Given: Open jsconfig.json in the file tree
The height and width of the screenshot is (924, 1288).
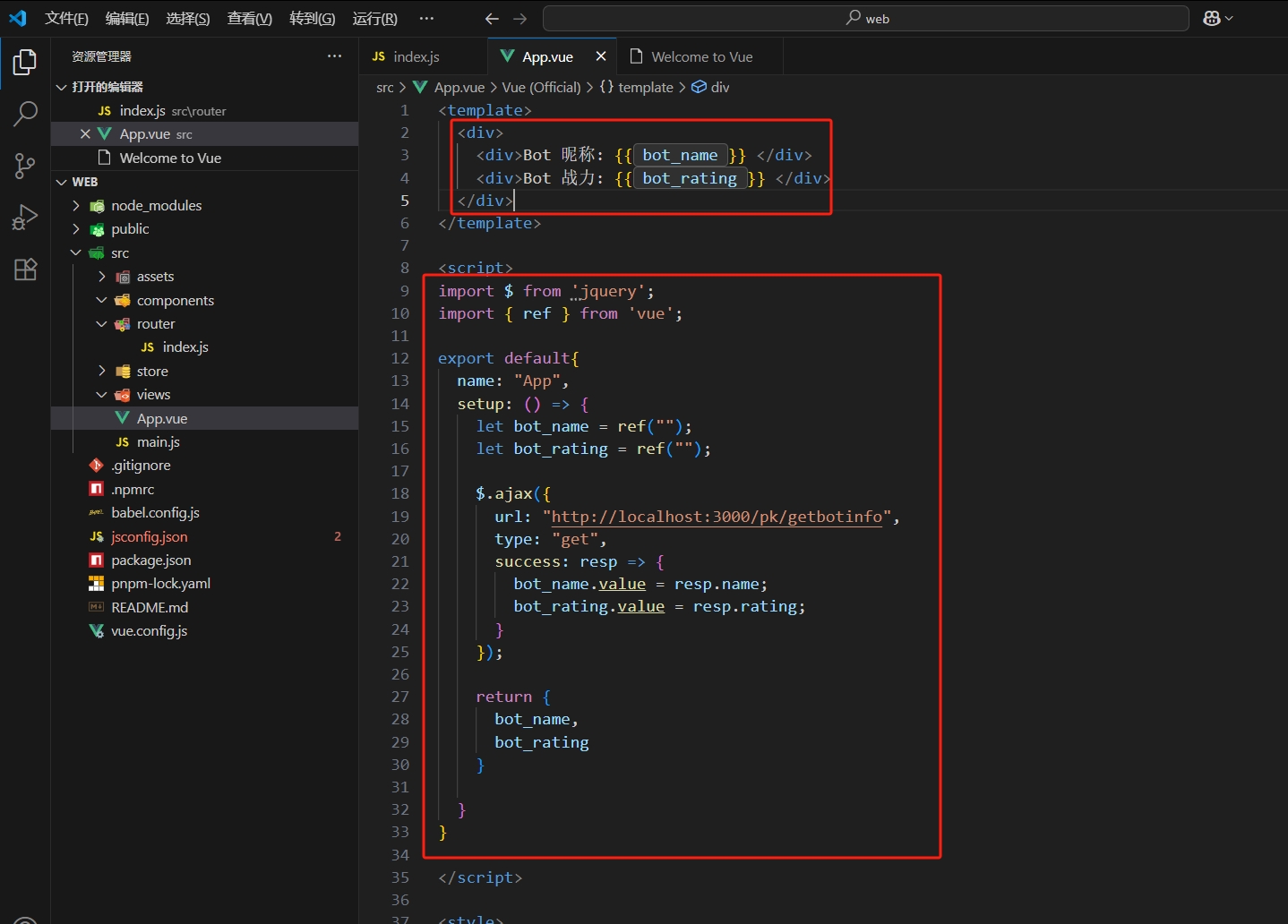Looking at the screenshot, I should [150, 536].
